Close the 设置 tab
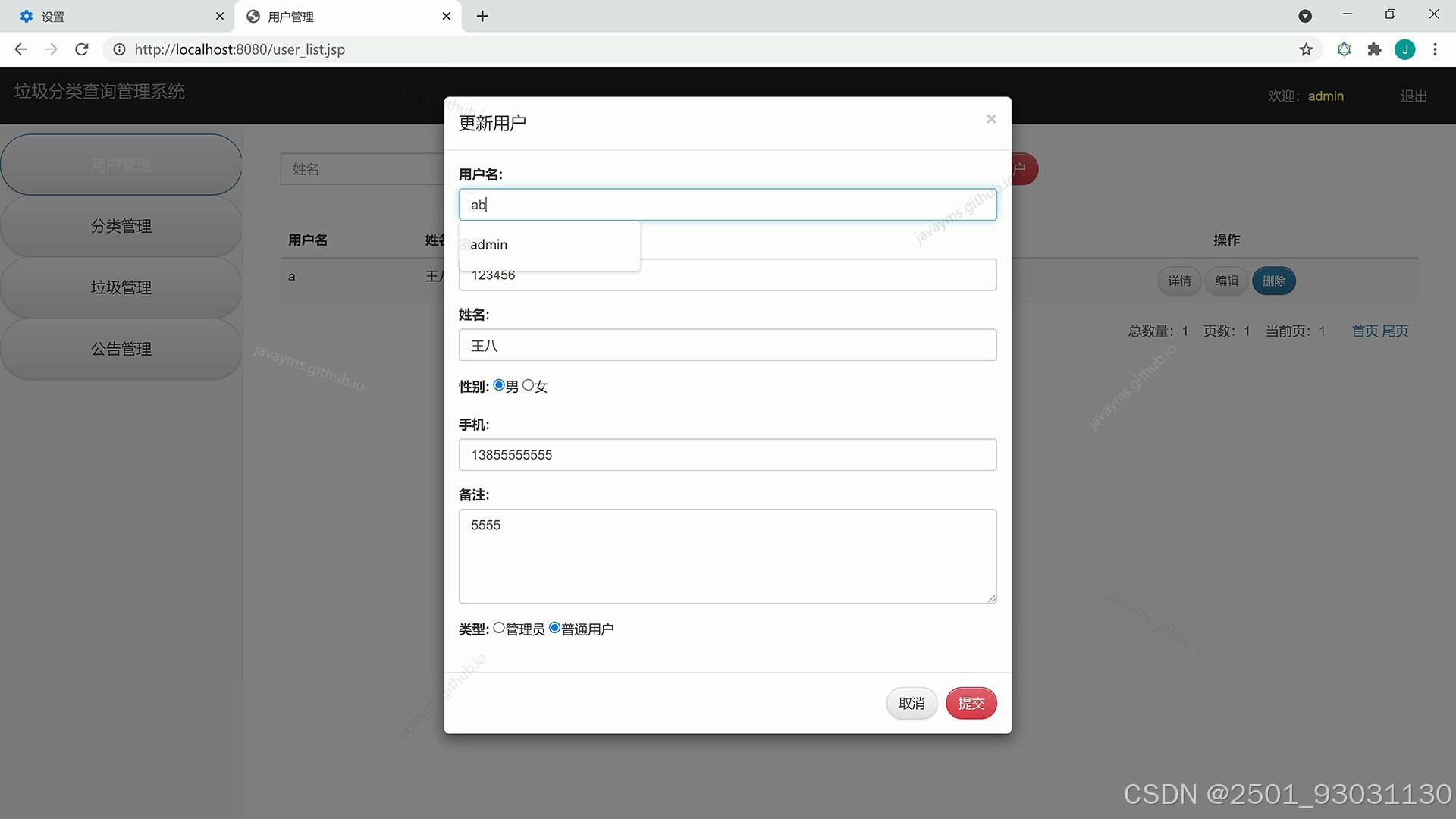Screen dimensions: 1456x819 point(220,16)
